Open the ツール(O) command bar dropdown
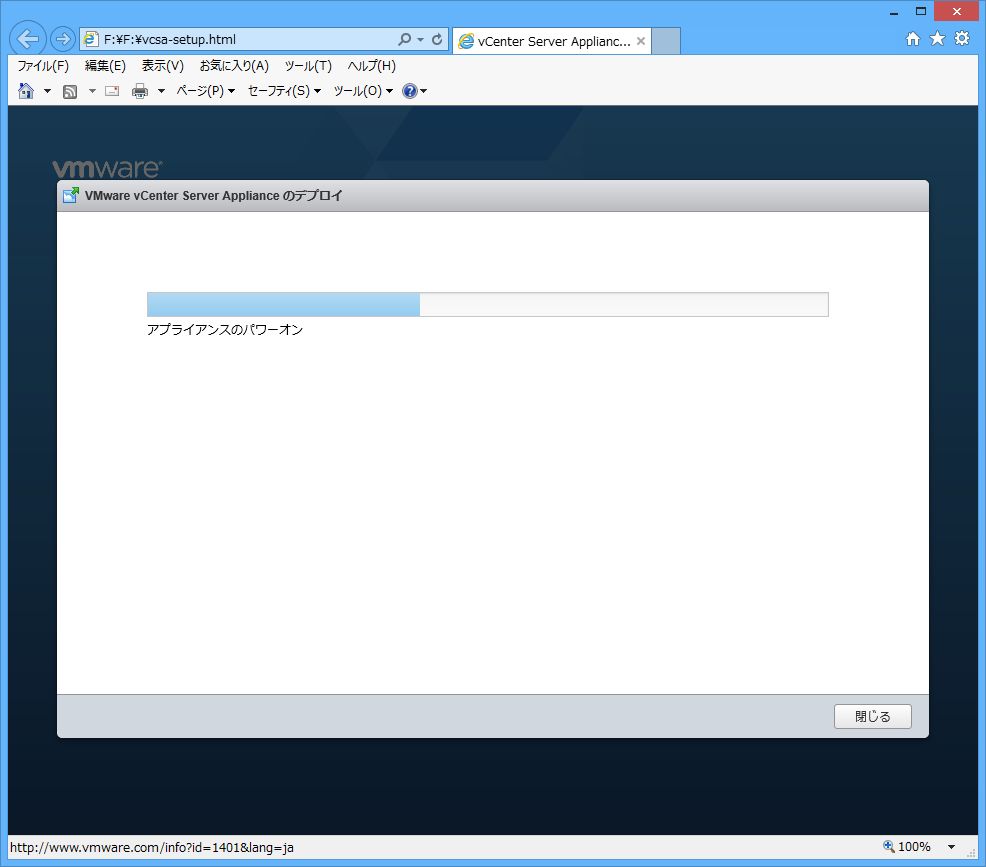The height and width of the screenshot is (867, 986). pos(363,91)
